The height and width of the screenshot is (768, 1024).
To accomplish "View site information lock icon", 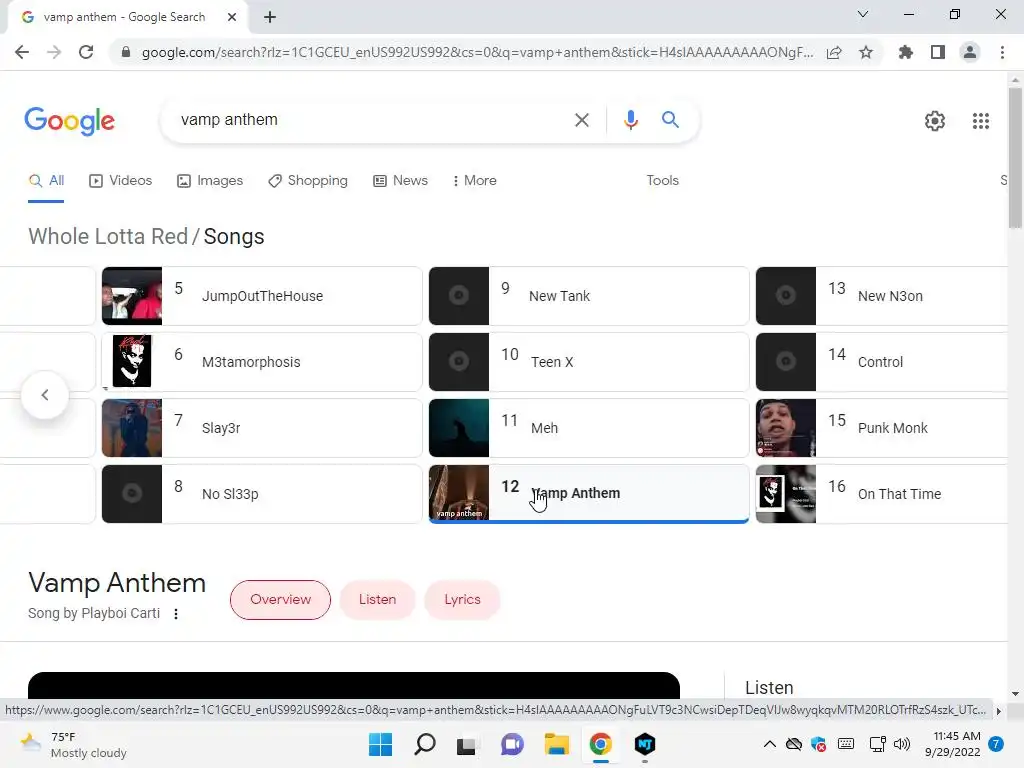I will click(126, 52).
